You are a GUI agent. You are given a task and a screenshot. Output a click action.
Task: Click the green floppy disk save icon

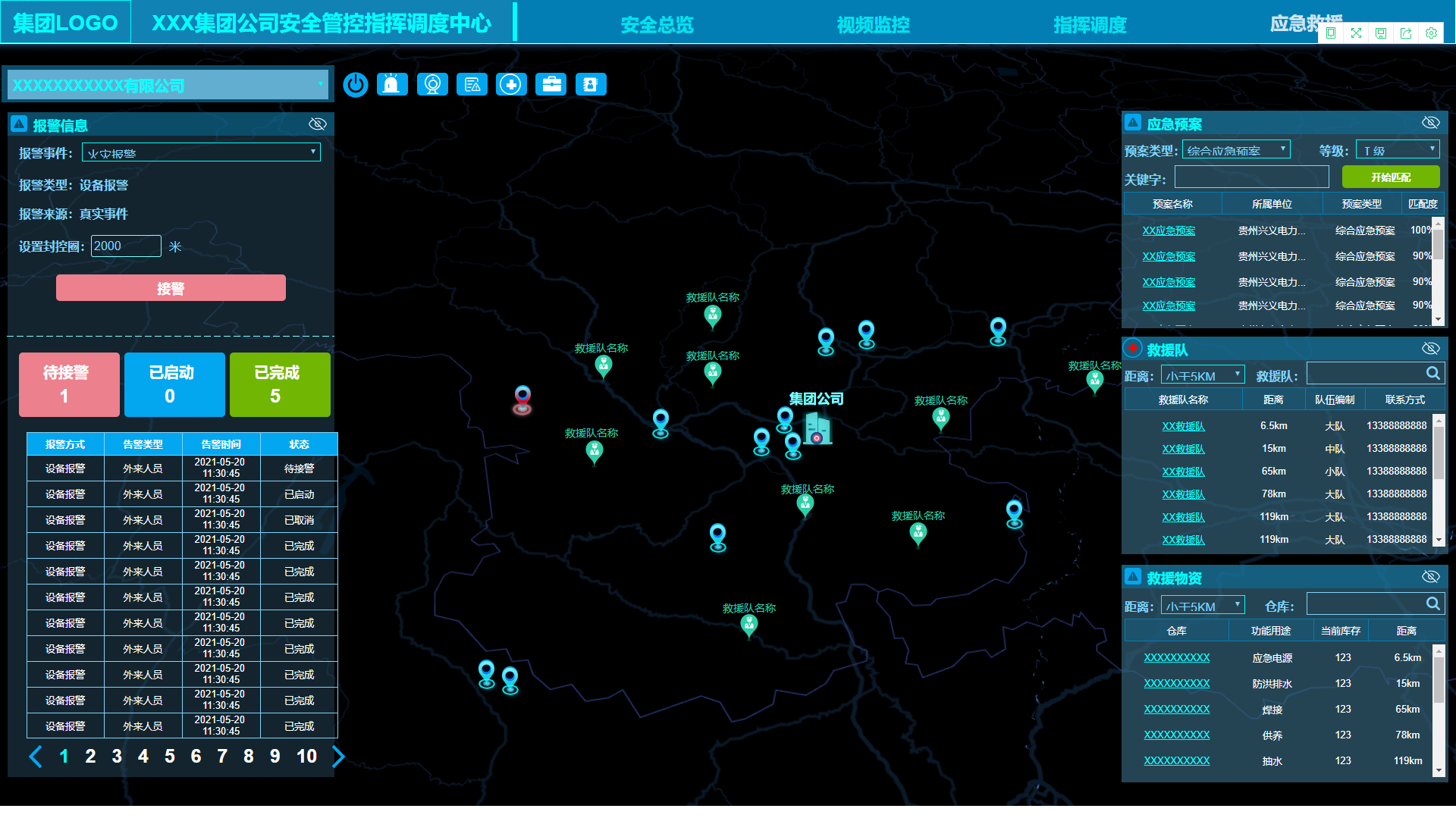[1381, 33]
